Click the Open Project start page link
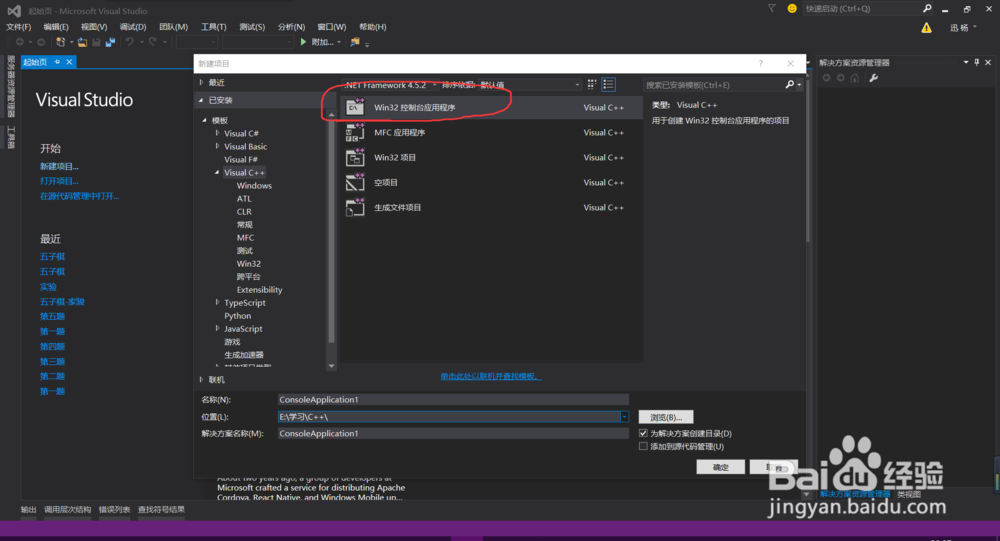The height and width of the screenshot is (541, 1000). pos(59,181)
